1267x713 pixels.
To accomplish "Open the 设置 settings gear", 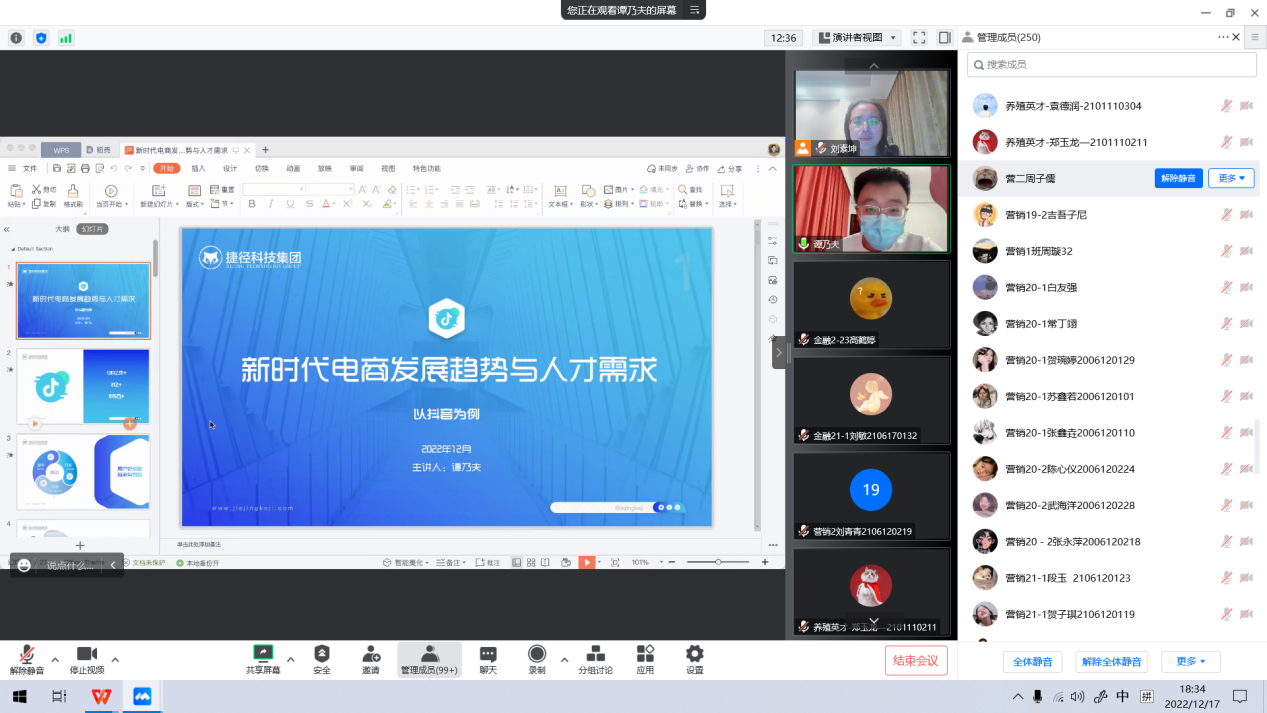I will click(694, 654).
